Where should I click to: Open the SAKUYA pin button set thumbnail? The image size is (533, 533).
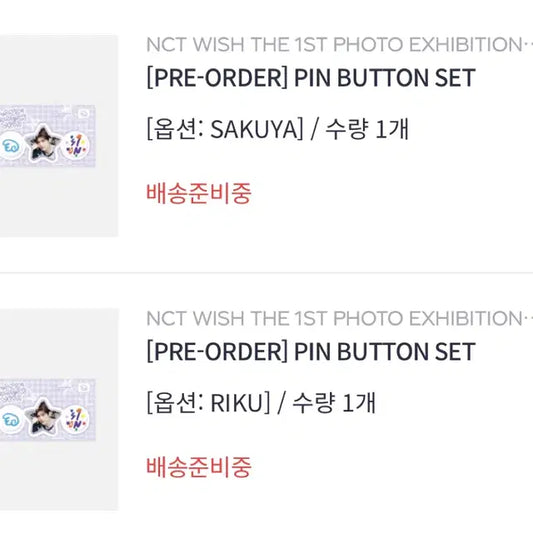point(58,136)
